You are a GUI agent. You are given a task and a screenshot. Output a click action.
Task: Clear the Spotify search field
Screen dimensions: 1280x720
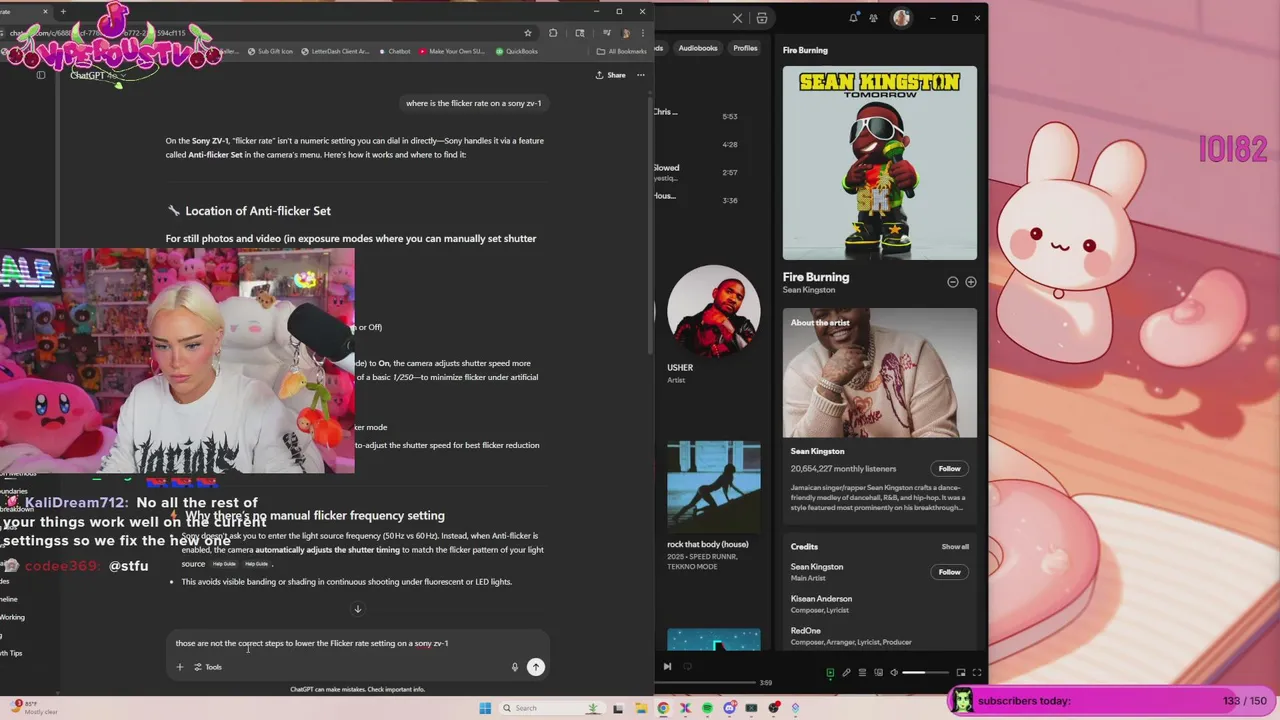(x=738, y=18)
